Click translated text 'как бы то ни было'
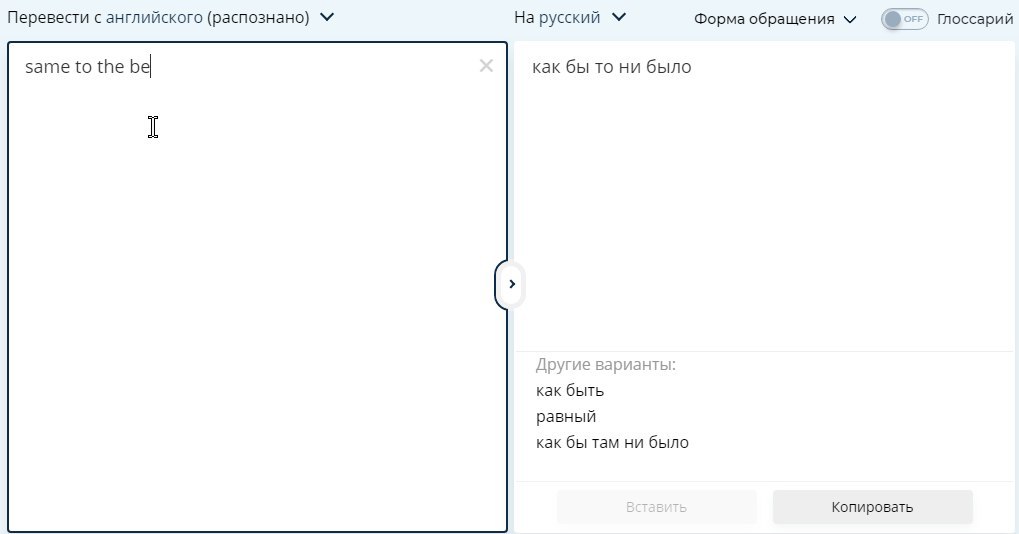 [612, 66]
